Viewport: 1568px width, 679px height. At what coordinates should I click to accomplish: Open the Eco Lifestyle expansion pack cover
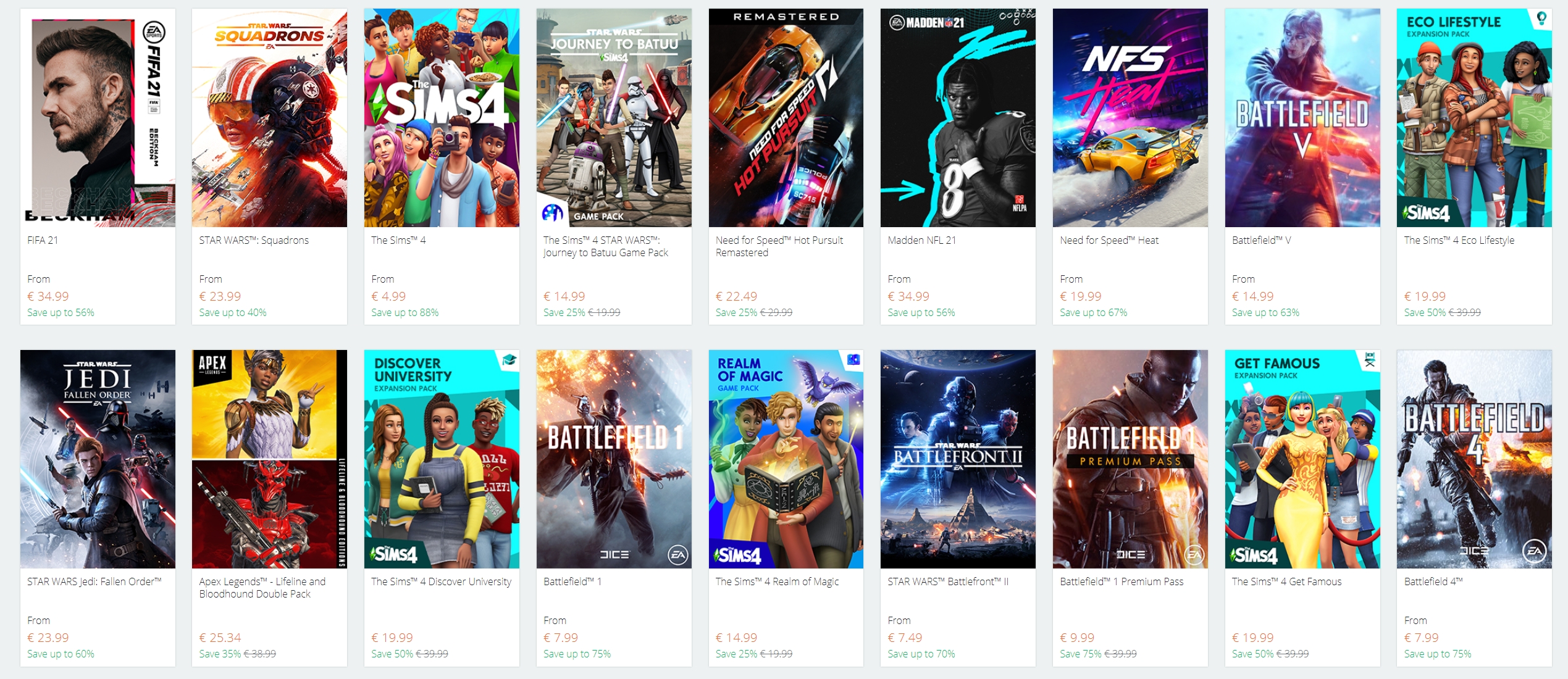pos(1474,117)
